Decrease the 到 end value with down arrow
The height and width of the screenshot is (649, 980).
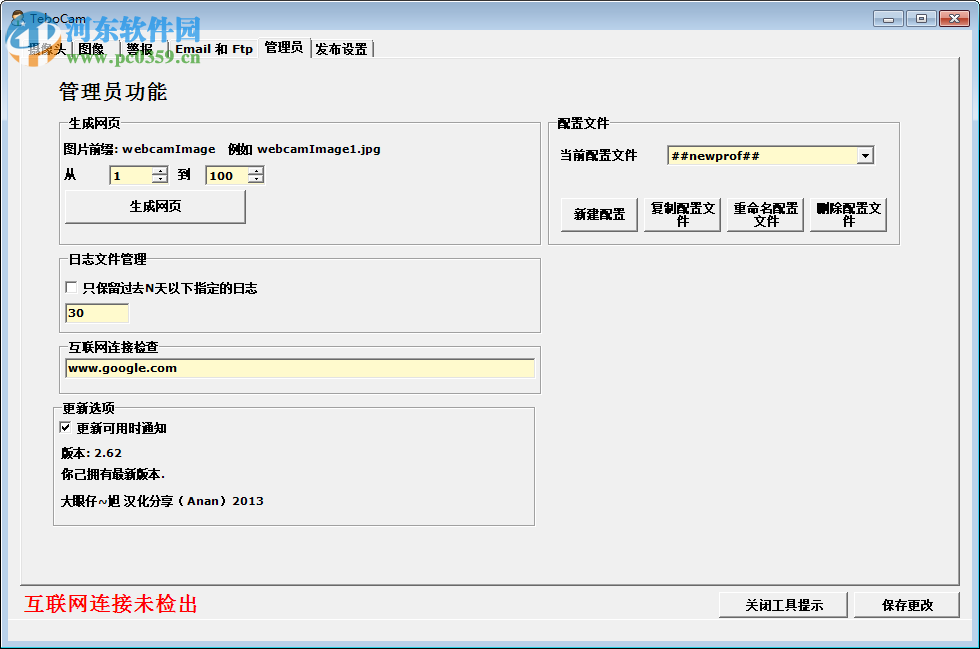256,179
